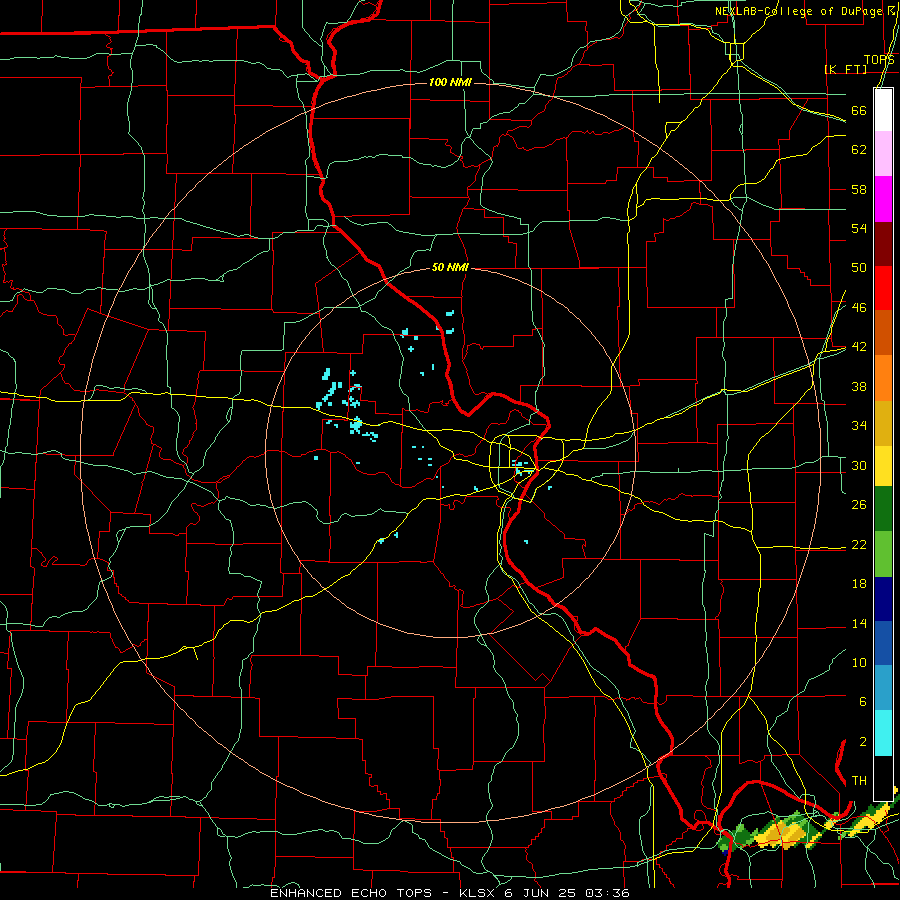Click the legend value 30
900x900 pixels.
coord(859,465)
